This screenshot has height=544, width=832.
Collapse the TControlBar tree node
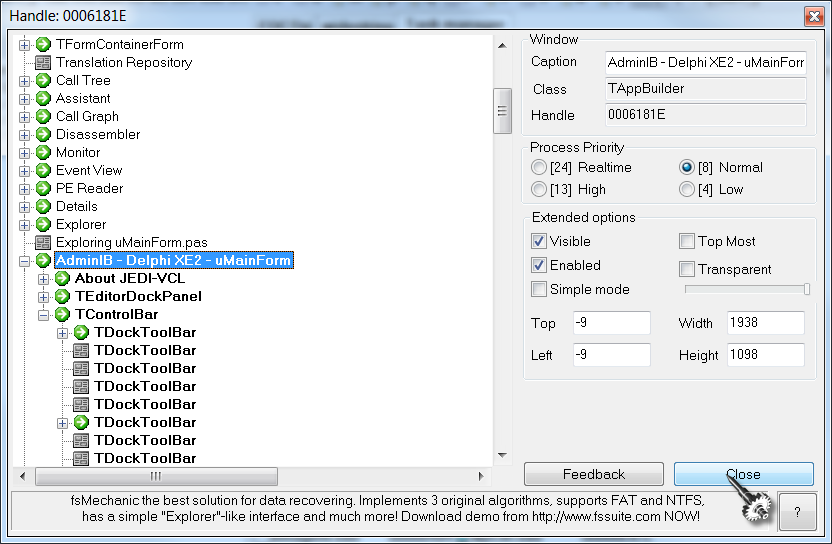[x=44, y=315]
